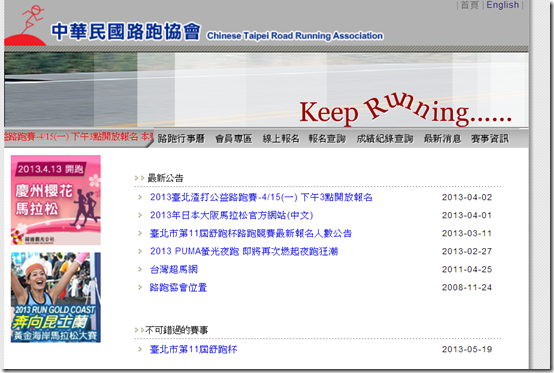Open the 台灣超馬網 link
This screenshot has width=554, height=373.
pyautogui.click(x=173, y=270)
